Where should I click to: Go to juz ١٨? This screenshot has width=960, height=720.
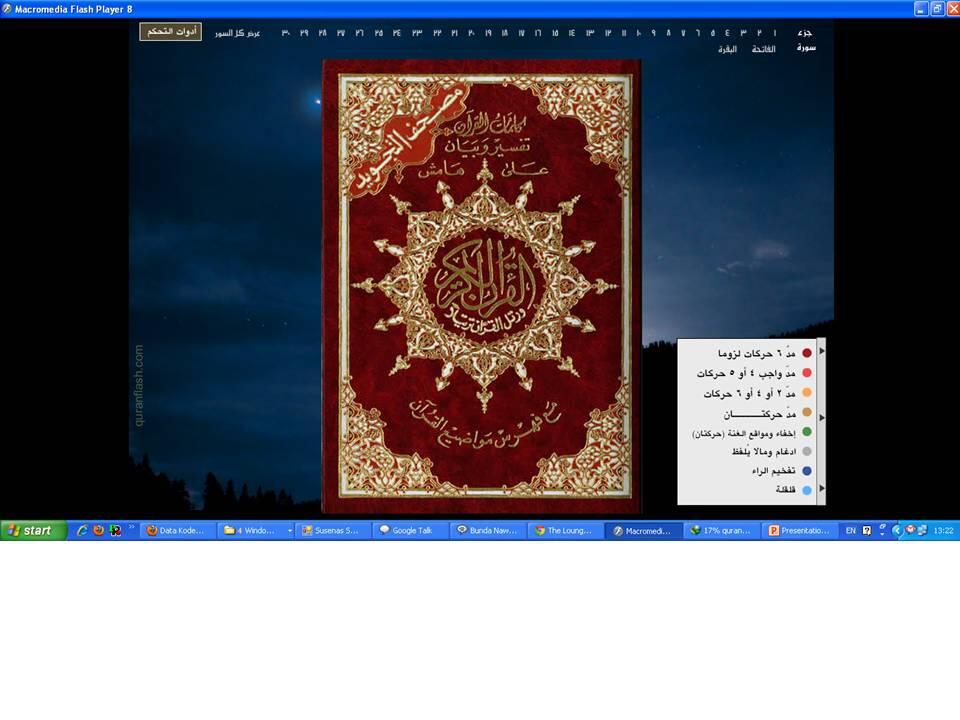coord(505,33)
